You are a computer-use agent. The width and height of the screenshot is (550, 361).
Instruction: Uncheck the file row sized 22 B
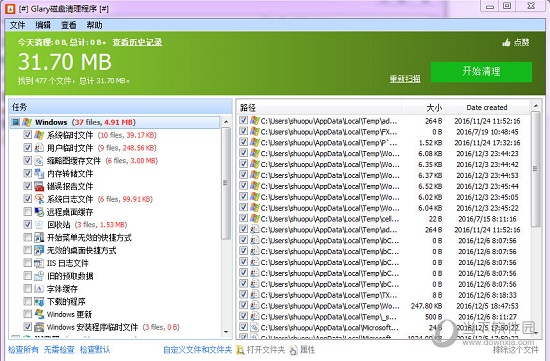tap(243, 219)
